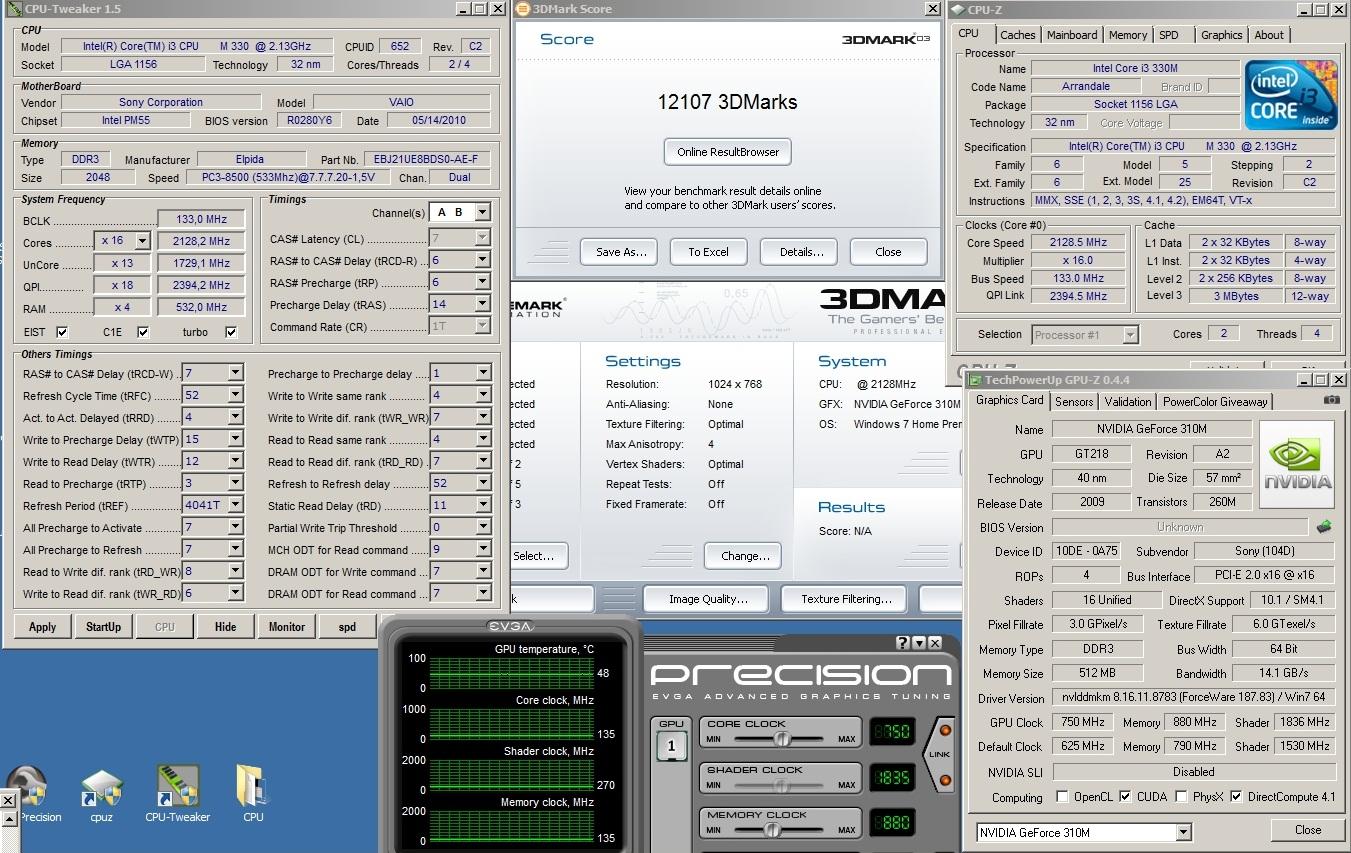Viewport: 1351px width, 853px height.
Task: Click the help question mark in EVGA Precision
Action: click(x=903, y=643)
